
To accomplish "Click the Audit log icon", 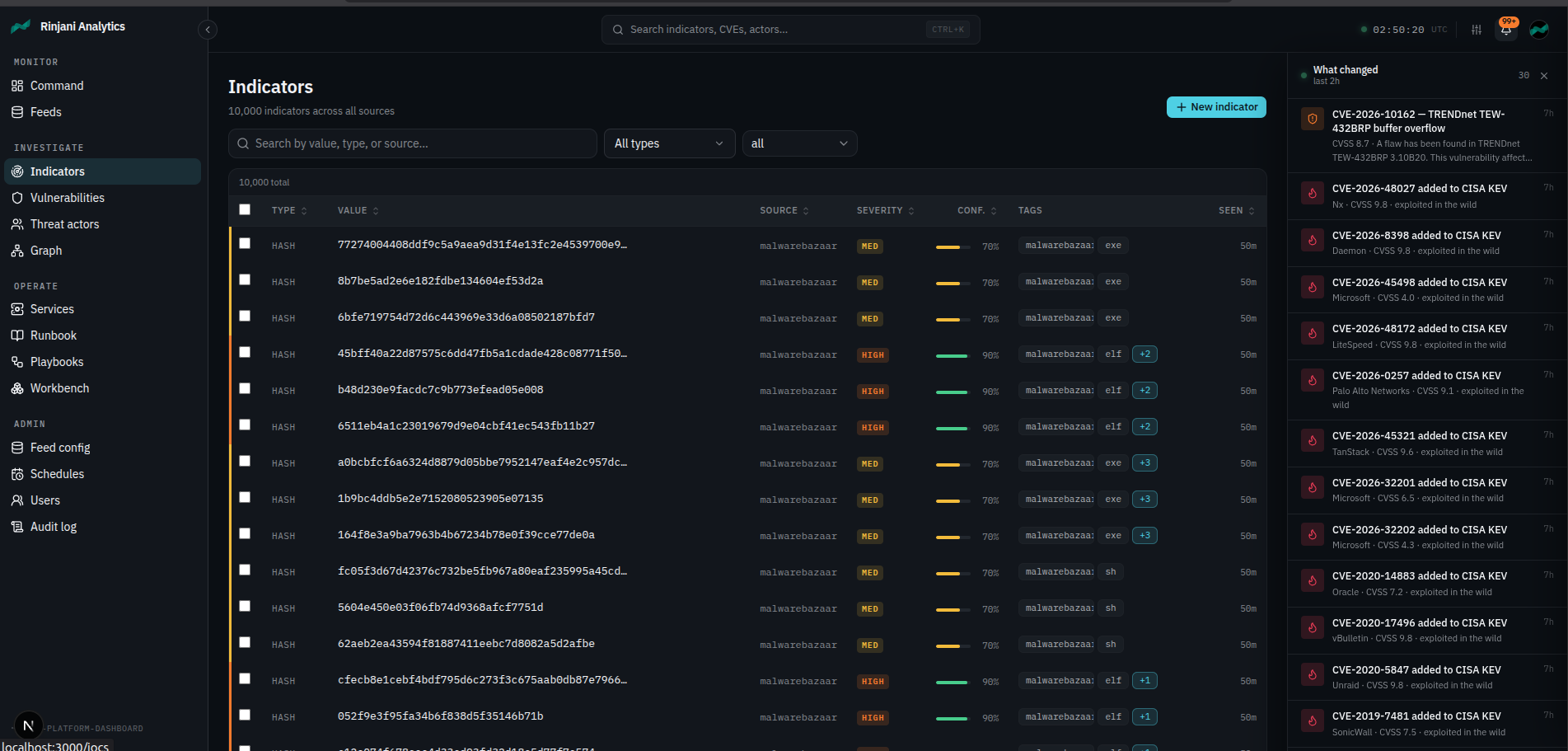I will 17,527.
